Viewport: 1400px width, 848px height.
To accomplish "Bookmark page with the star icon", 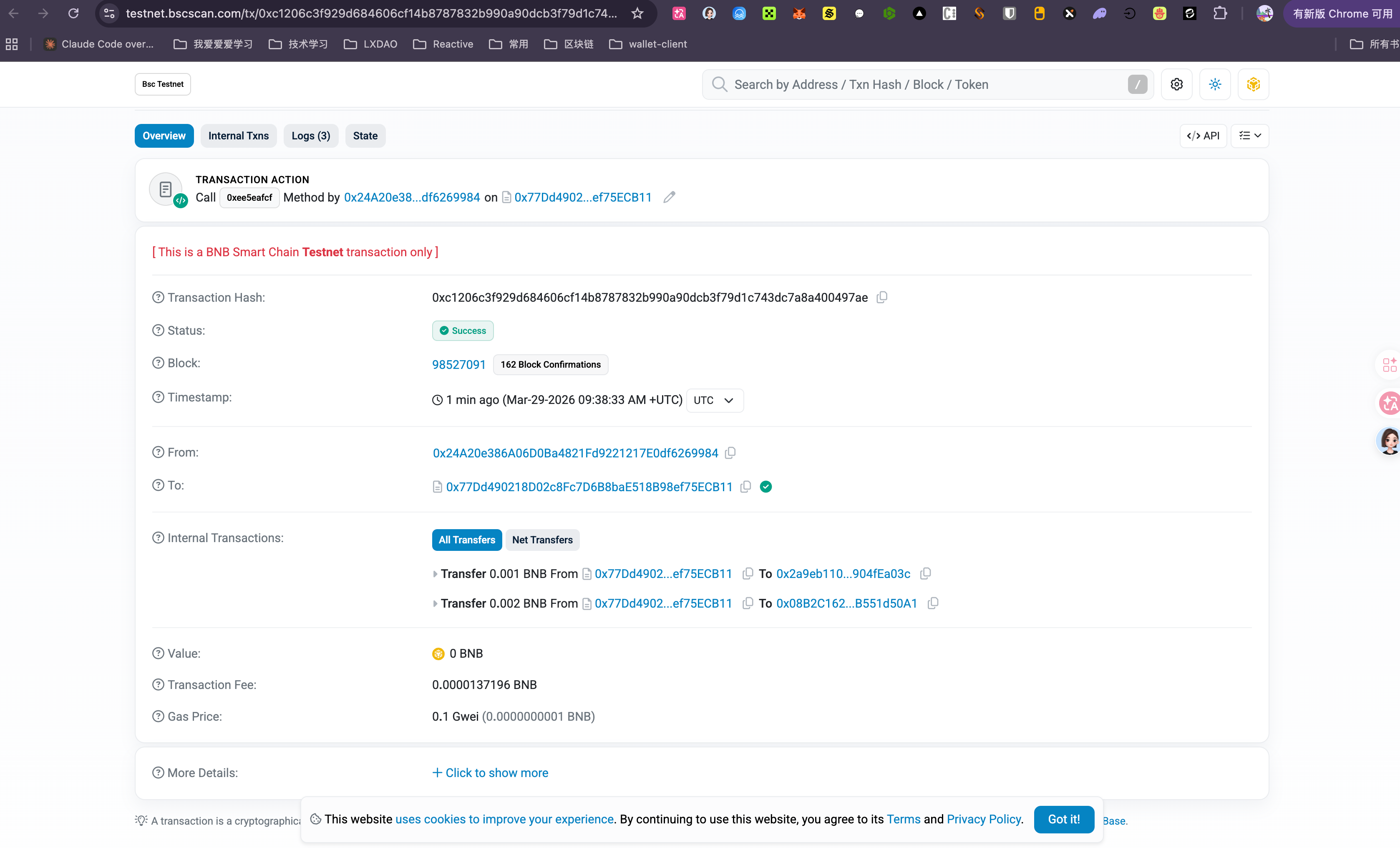I will click(637, 13).
